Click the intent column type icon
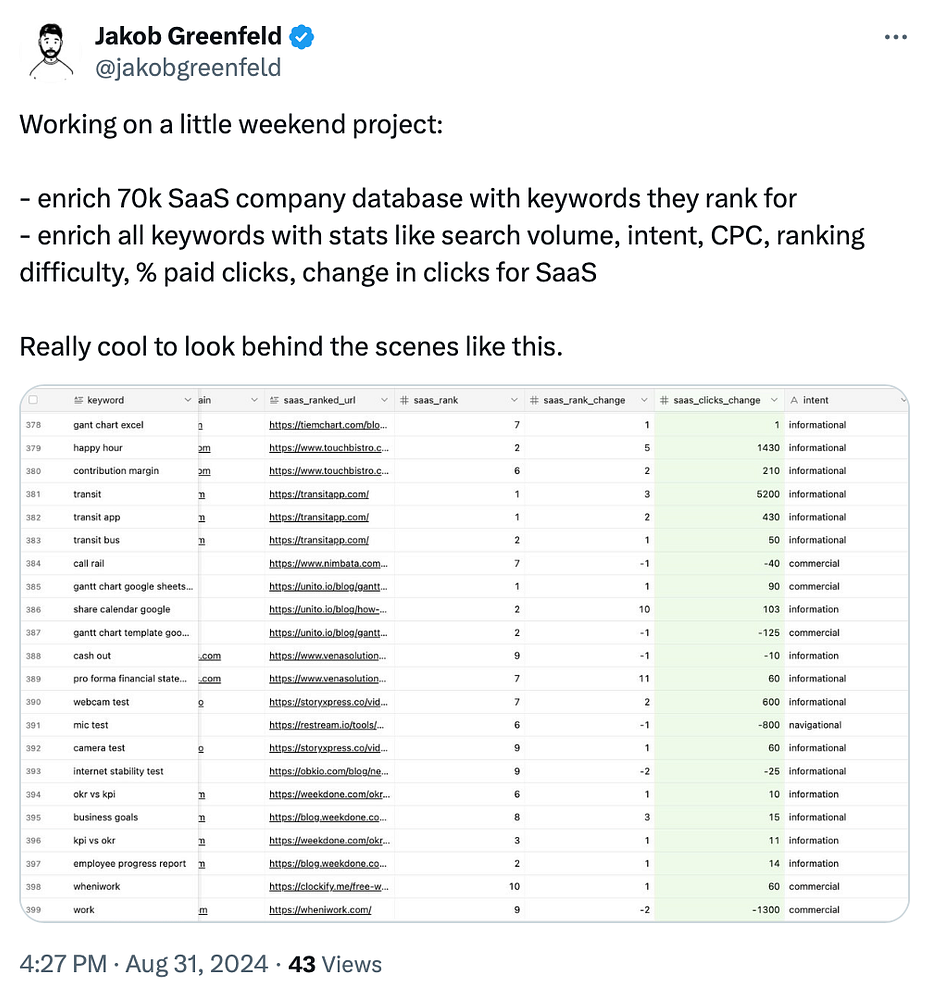 coord(794,401)
